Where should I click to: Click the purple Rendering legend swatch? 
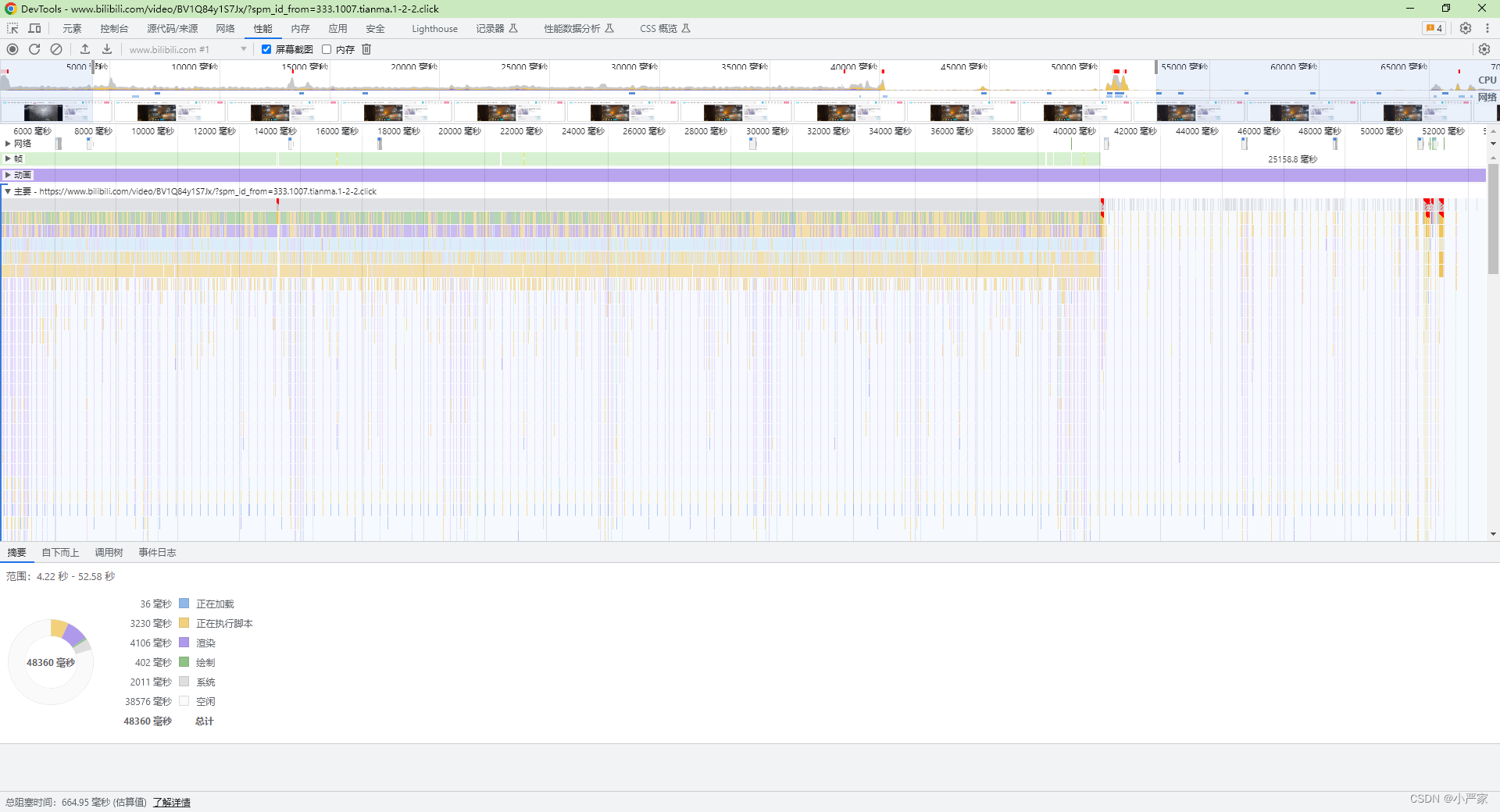[184, 643]
